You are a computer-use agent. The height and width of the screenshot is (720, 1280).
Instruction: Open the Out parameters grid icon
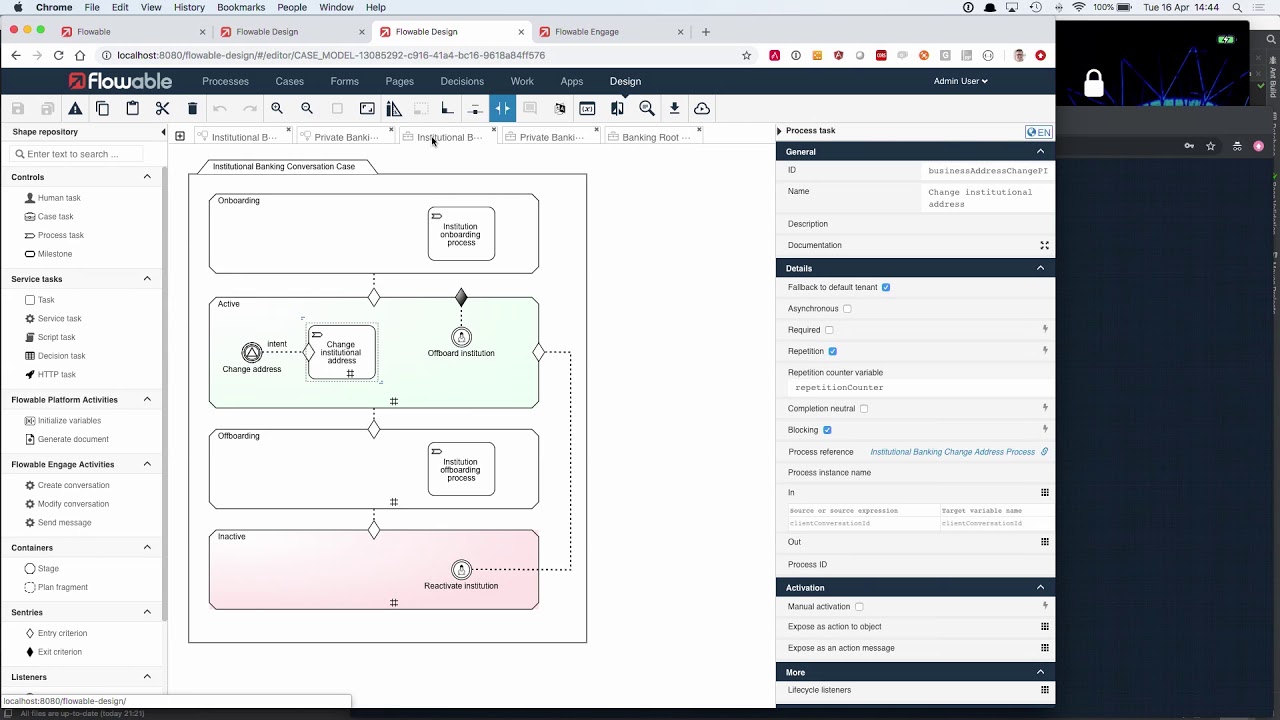pos(1045,542)
